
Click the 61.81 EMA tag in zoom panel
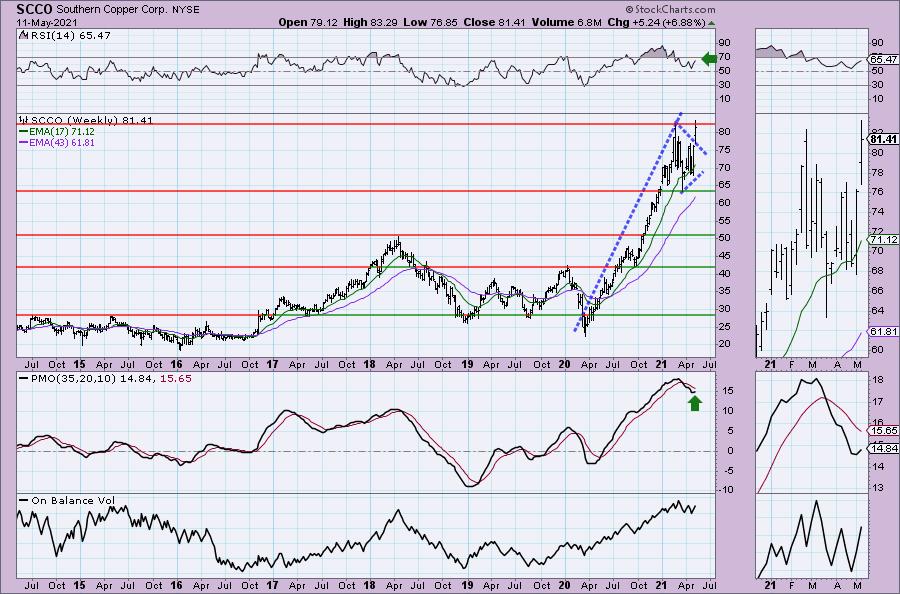coord(884,332)
